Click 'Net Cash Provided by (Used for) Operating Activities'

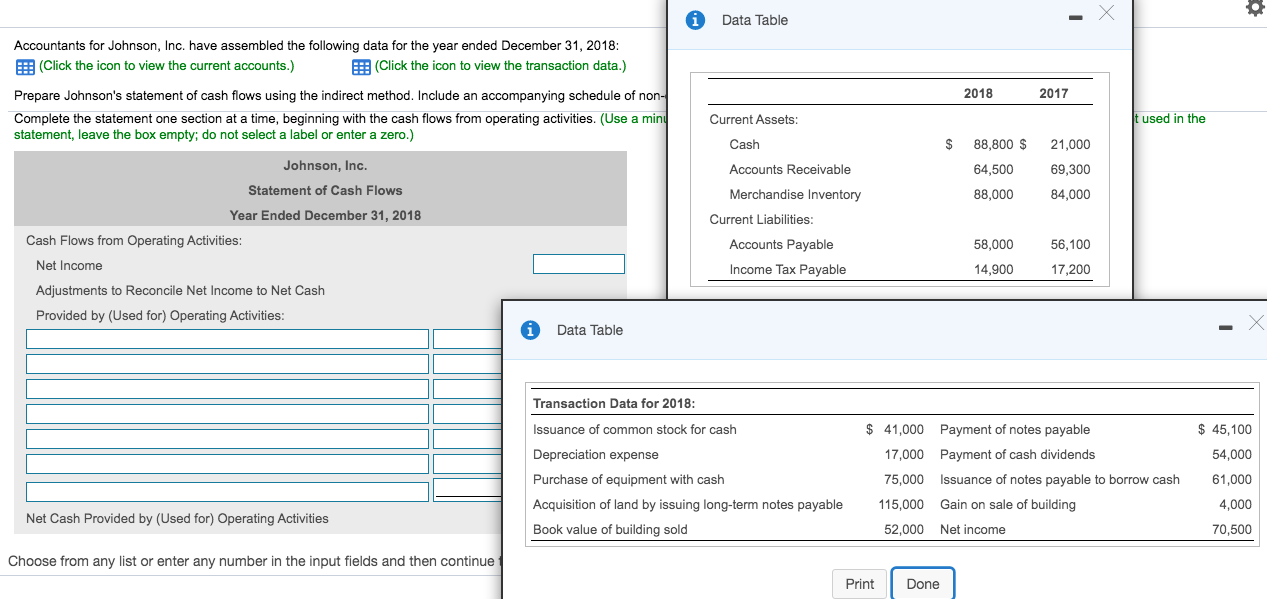pyautogui.click(x=177, y=519)
